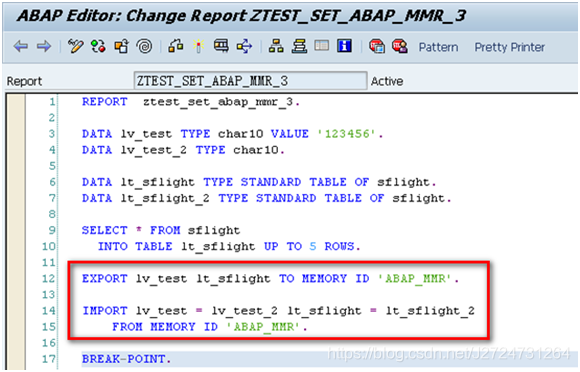Click the BREAK-POINT statement on line 17
This screenshot has height=372, width=580.
tap(127, 359)
